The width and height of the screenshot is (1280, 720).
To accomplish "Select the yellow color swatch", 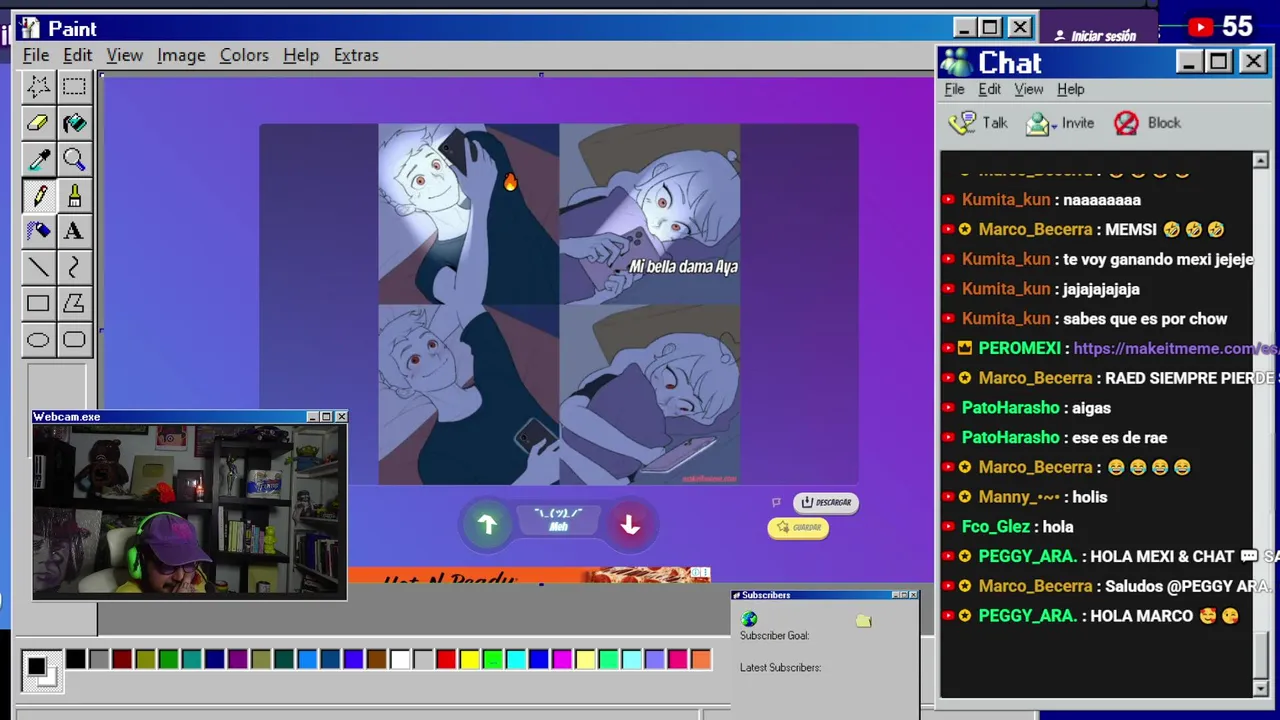I will (x=469, y=659).
